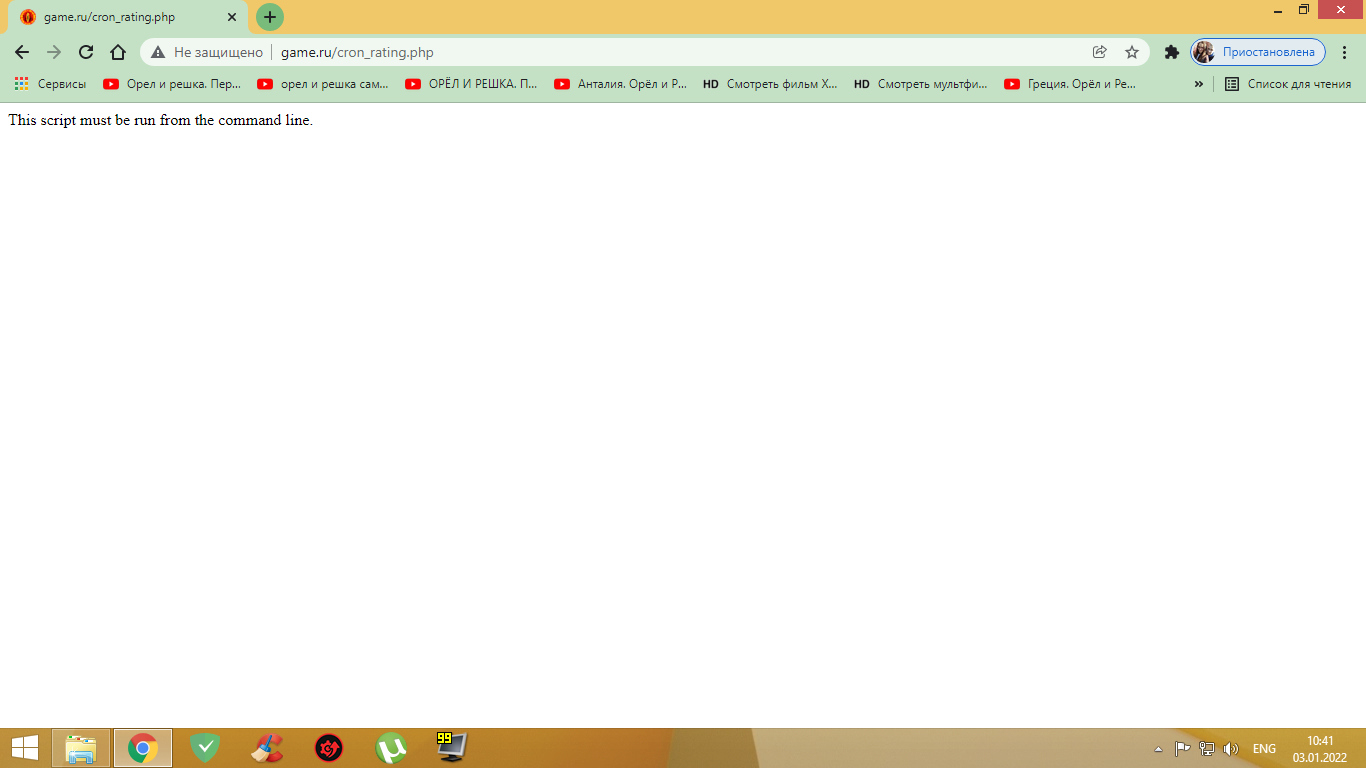The width and height of the screenshot is (1366, 768).
Task: Show hidden system tray icons
Action: coord(1158,748)
